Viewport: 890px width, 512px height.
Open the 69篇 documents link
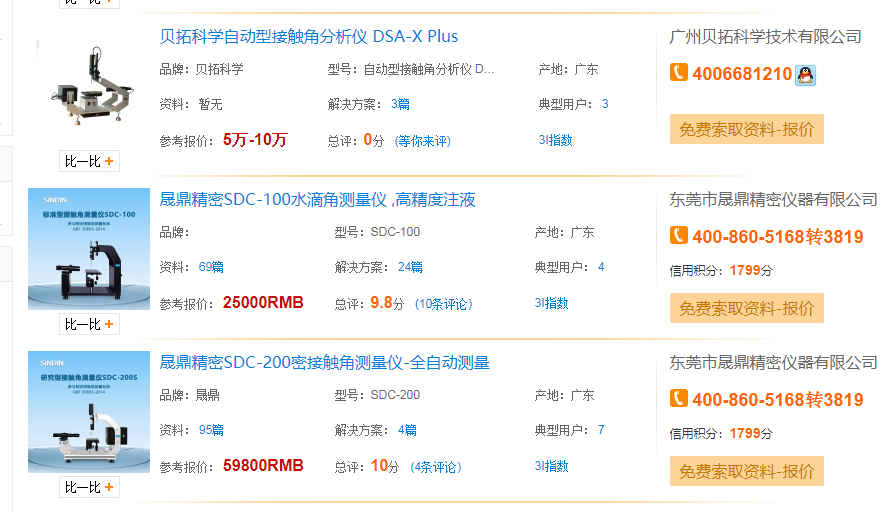pos(211,267)
